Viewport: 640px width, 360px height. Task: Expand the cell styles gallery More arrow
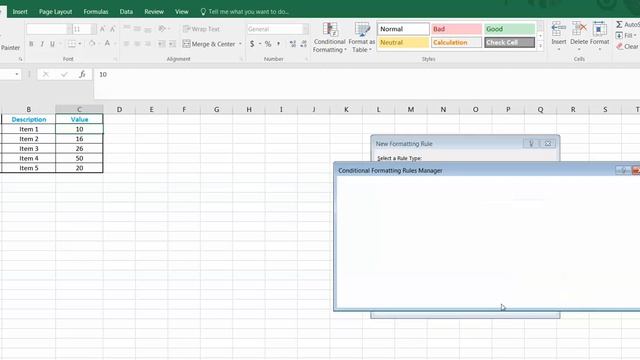(x=540, y=46)
